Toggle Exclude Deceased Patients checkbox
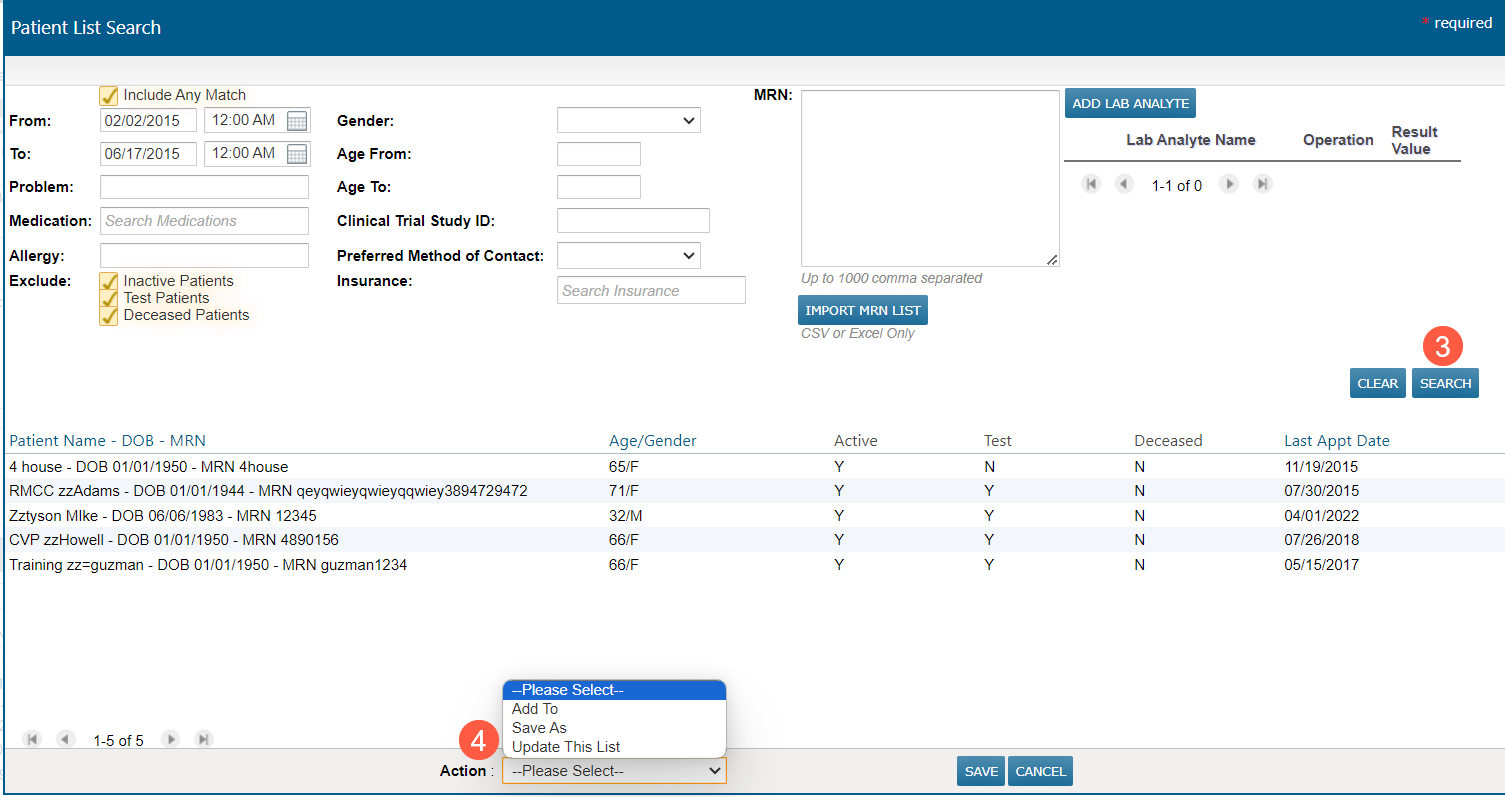 tap(109, 316)
